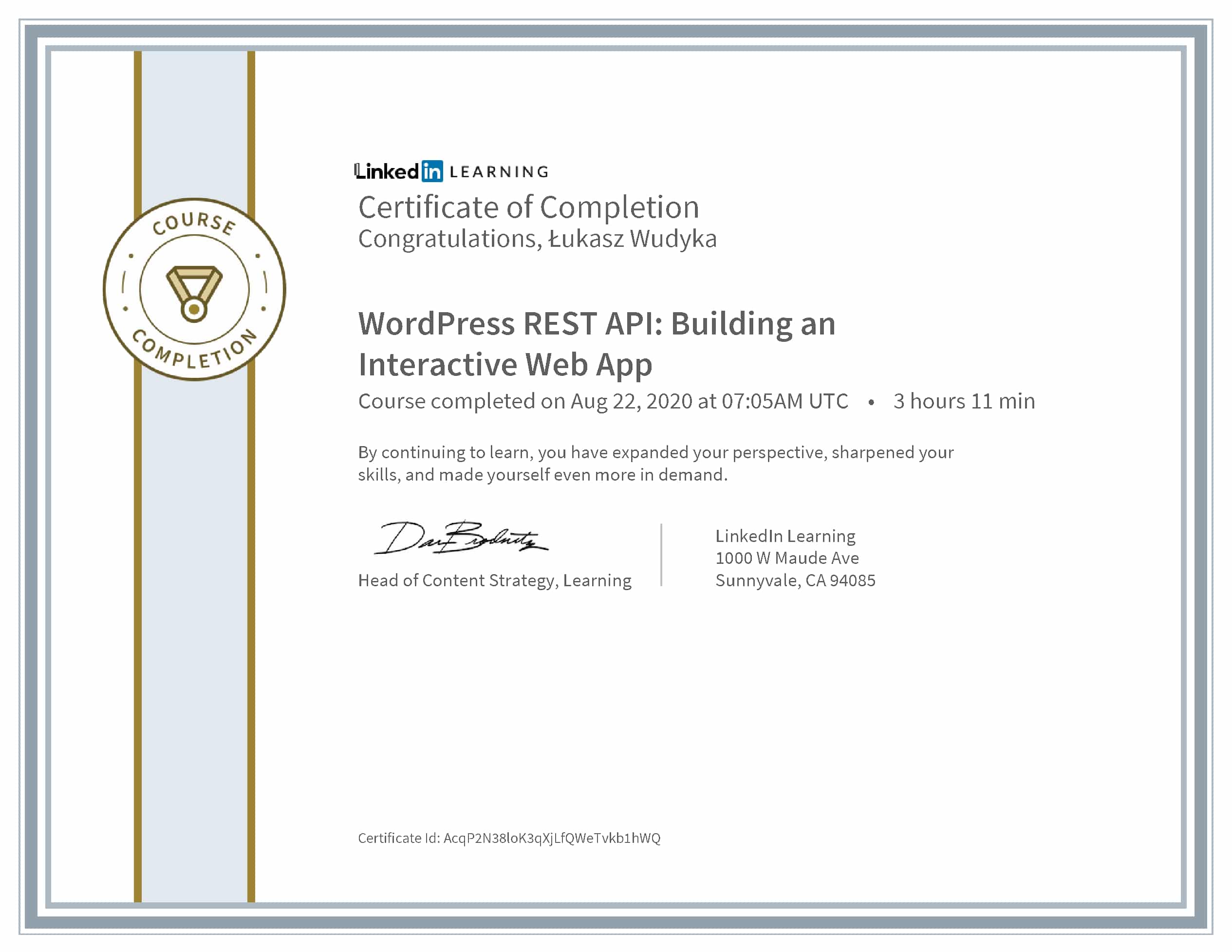Click the name Łukasz Wudyka
The image size is (1232, 952).
point(633,239)
